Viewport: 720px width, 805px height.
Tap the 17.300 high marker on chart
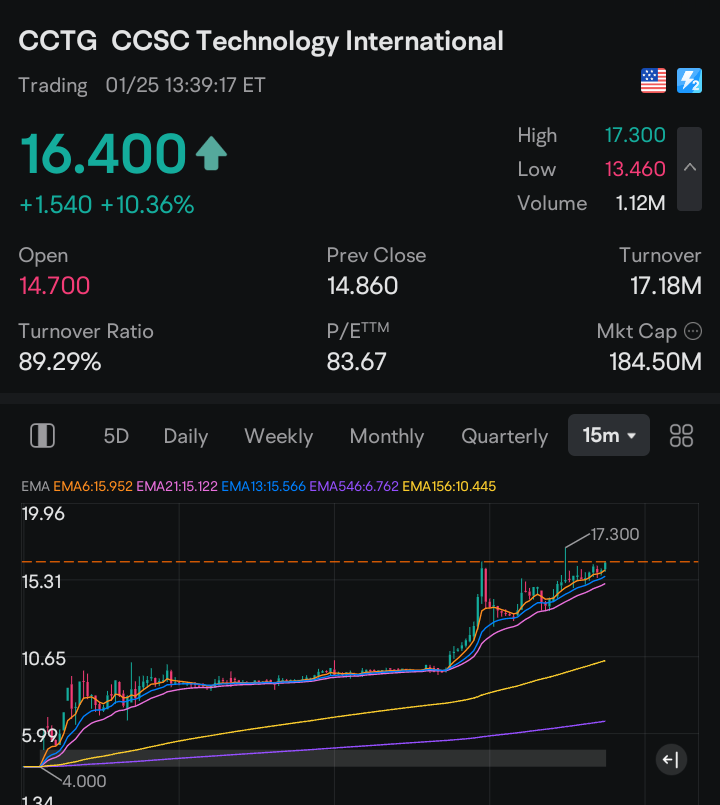[x=615, y=534]
